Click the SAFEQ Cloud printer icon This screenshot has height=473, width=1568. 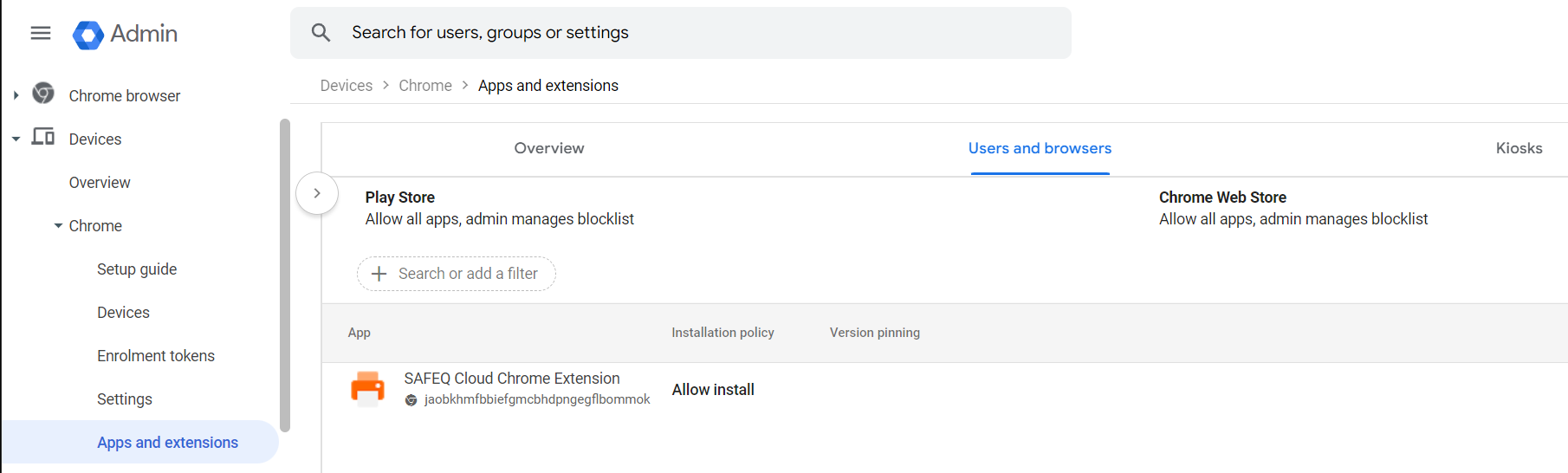click(x=367, y=389)
